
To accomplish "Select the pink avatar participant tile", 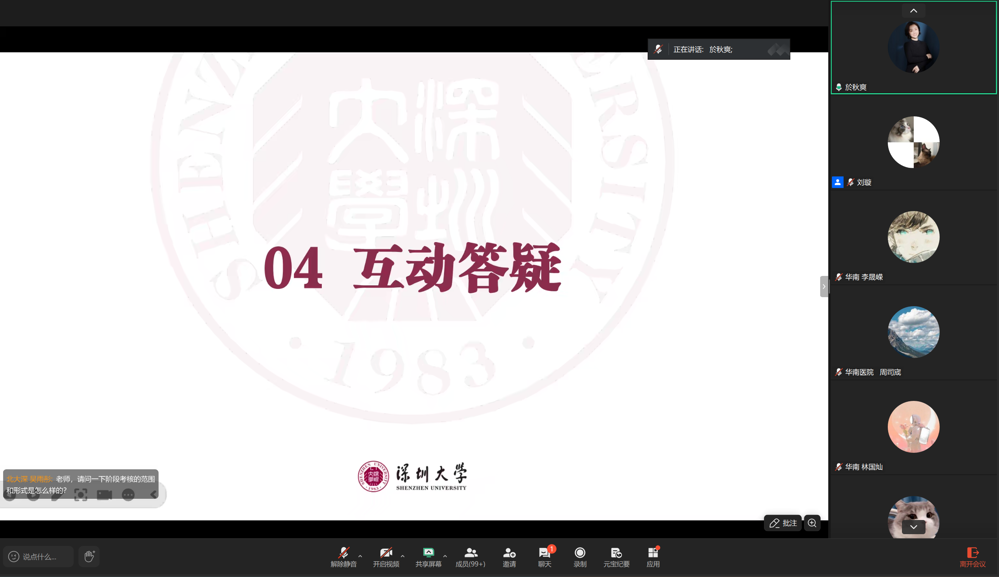I will pos(914,427).
